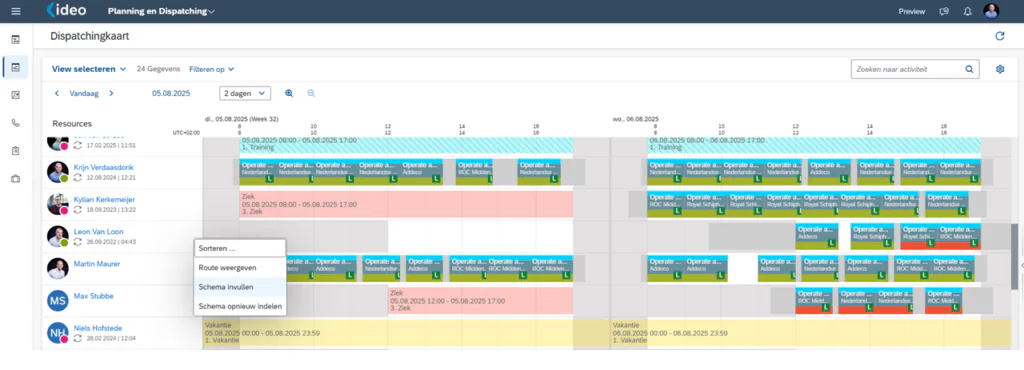Open the hamburger navigation menu
The width and height of the screenshot is (1024, 370).
click(x=16, y=11)
